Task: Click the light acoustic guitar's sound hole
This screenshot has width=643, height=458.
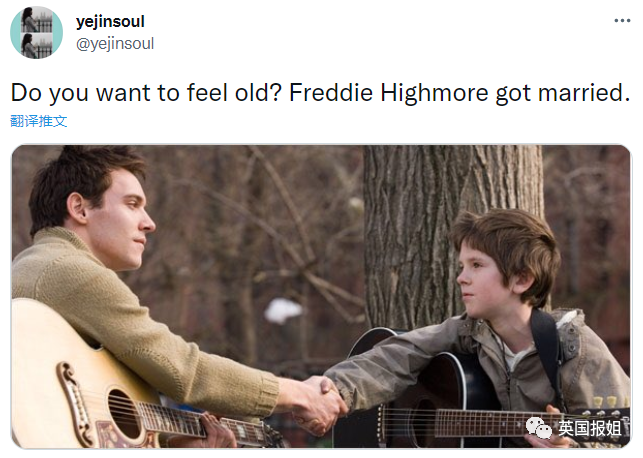Action: (x=124, y=414)
